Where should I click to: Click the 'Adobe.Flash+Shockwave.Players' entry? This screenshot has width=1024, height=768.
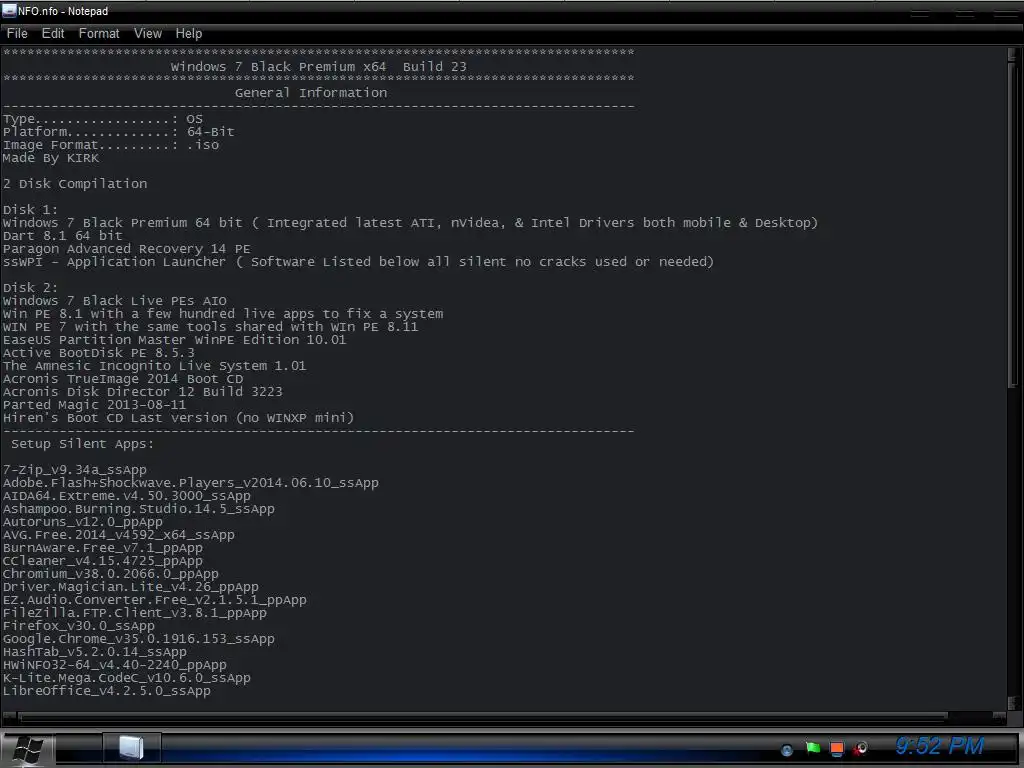click(x=191, y=483)
